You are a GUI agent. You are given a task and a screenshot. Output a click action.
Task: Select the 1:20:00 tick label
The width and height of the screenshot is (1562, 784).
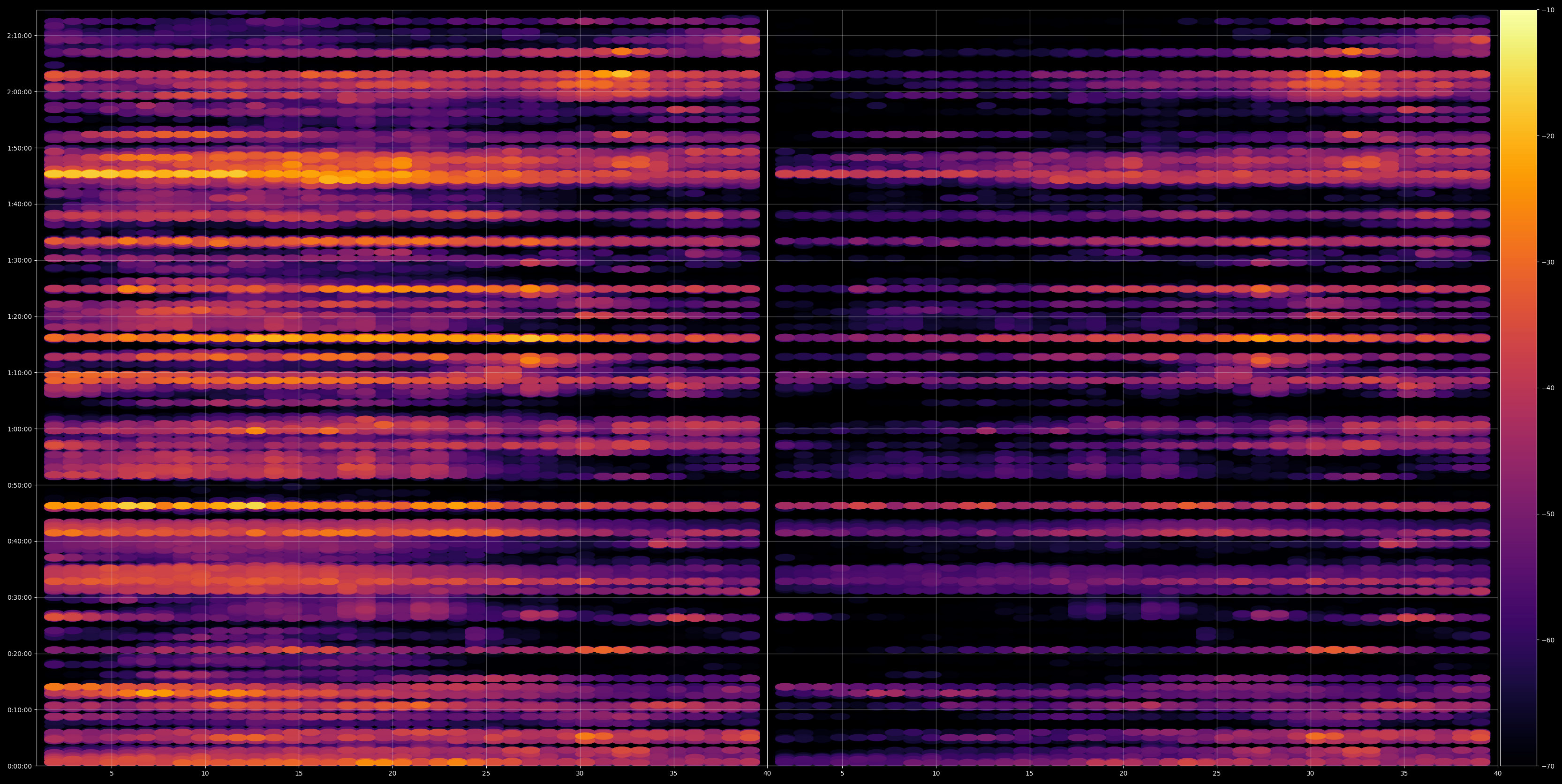(19, 317)
